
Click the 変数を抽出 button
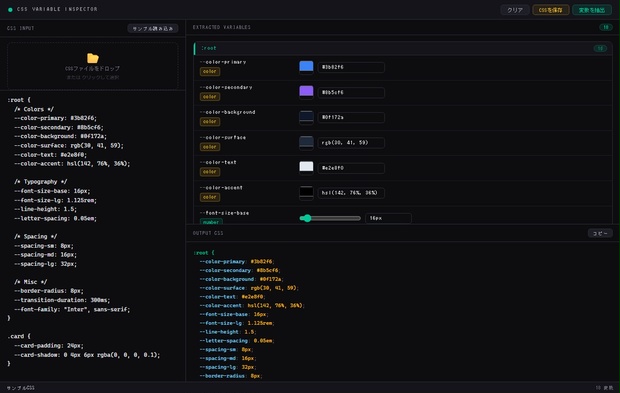point(592,10)
